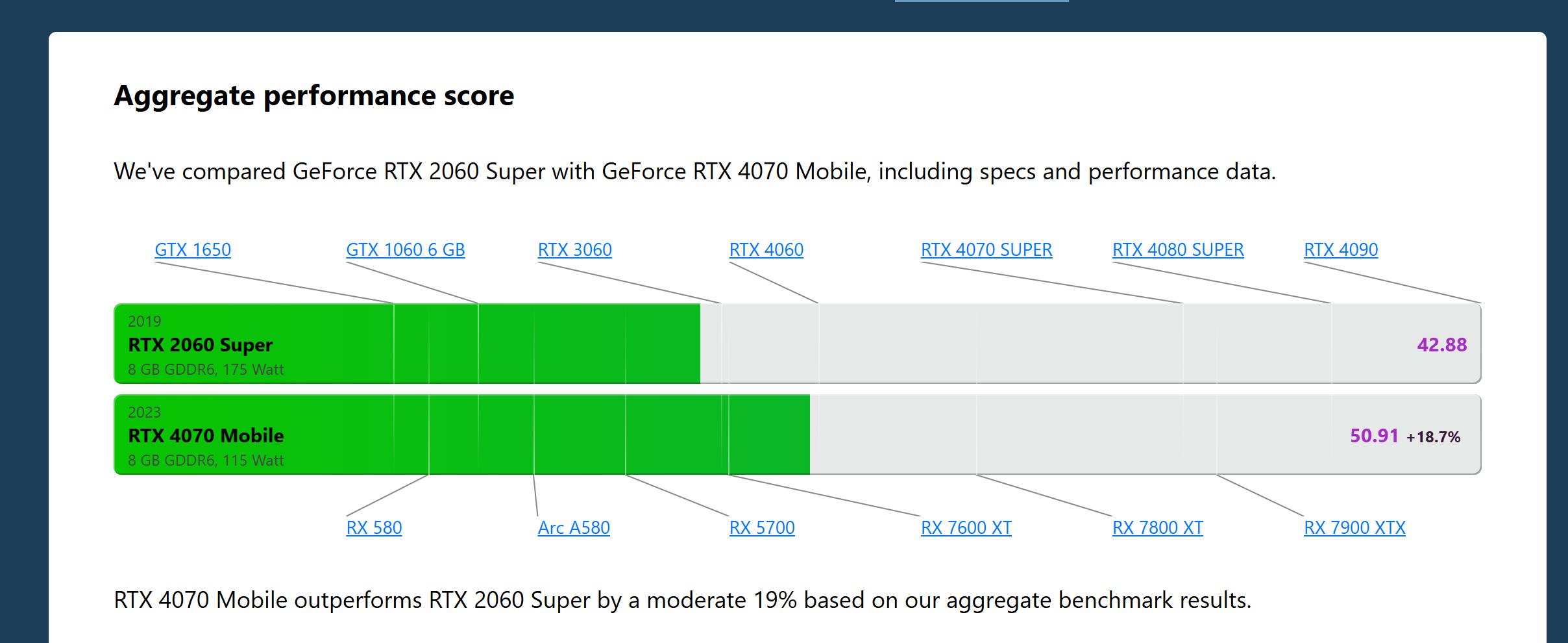The width and height of the screenshot is (1568, 643).
Task: Open the GTX 1650 link
Action: 193,250
